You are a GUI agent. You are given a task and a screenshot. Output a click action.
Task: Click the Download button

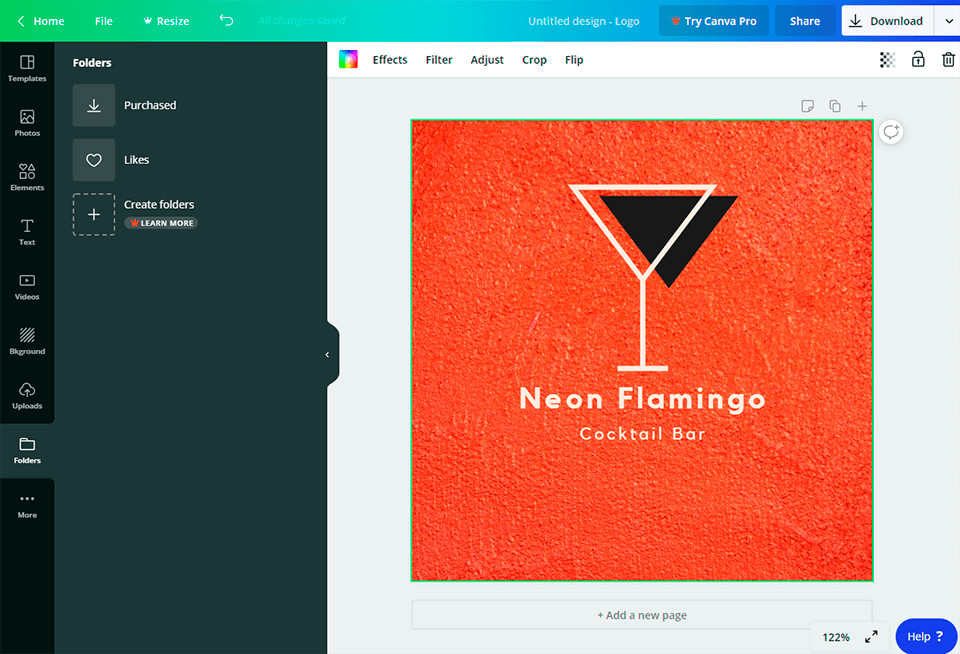(x=887, y=21)
